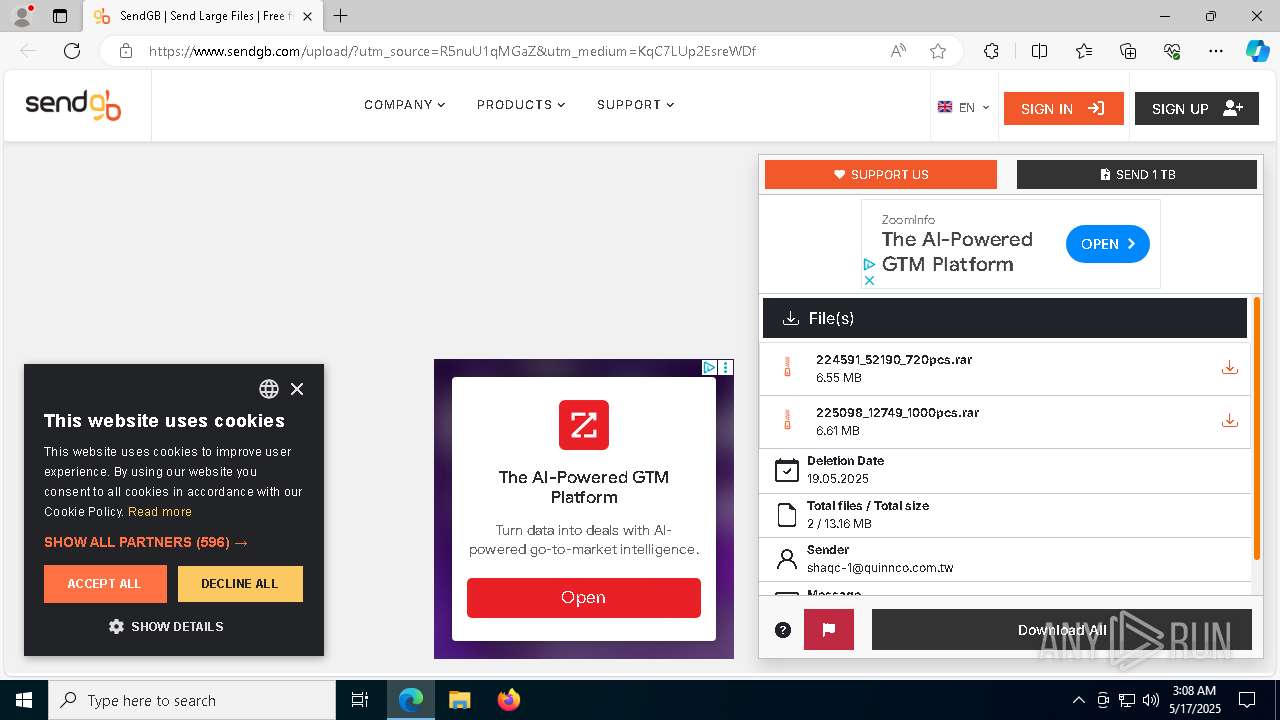The width and height of the screenshot is (1280, 720).
Task: Click the deletion date 19.05.2025
Action: [838, 479]
